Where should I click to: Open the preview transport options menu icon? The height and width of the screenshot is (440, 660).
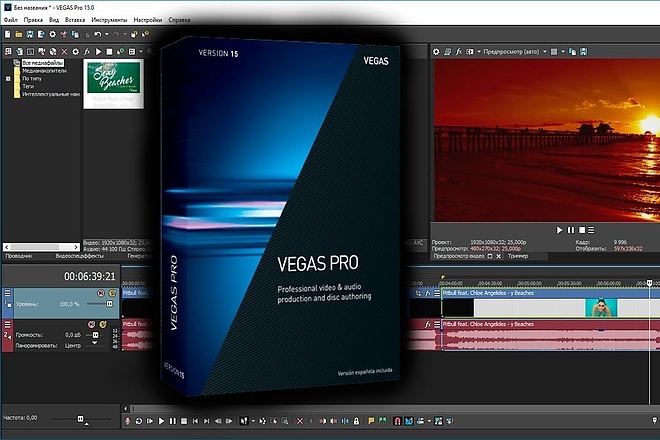(x=591, y=230)
